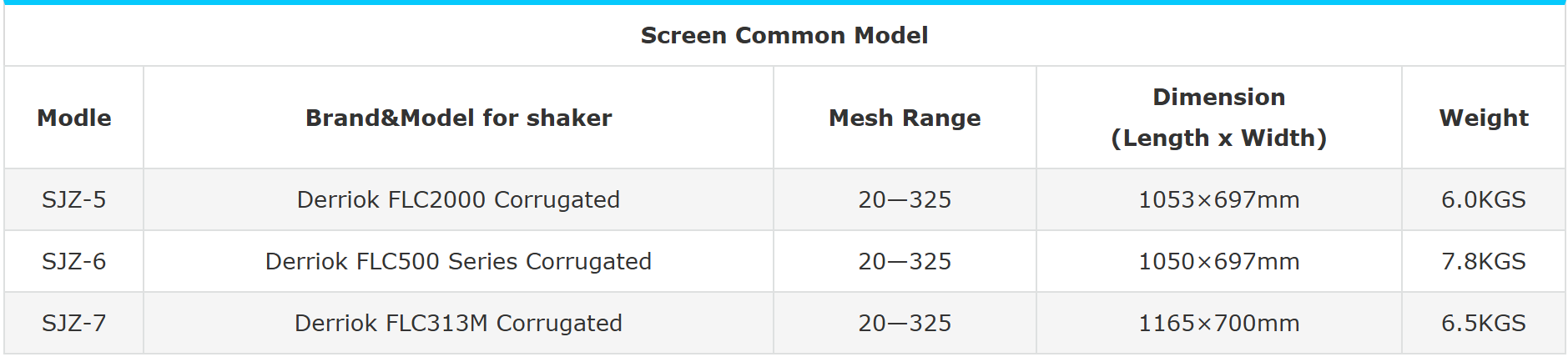Image resolution: width=1568 pixels, height=357 pixels.
Task: Select the "Derriok FLC2000 Corrugated" cell
Action: coord(458,199)
